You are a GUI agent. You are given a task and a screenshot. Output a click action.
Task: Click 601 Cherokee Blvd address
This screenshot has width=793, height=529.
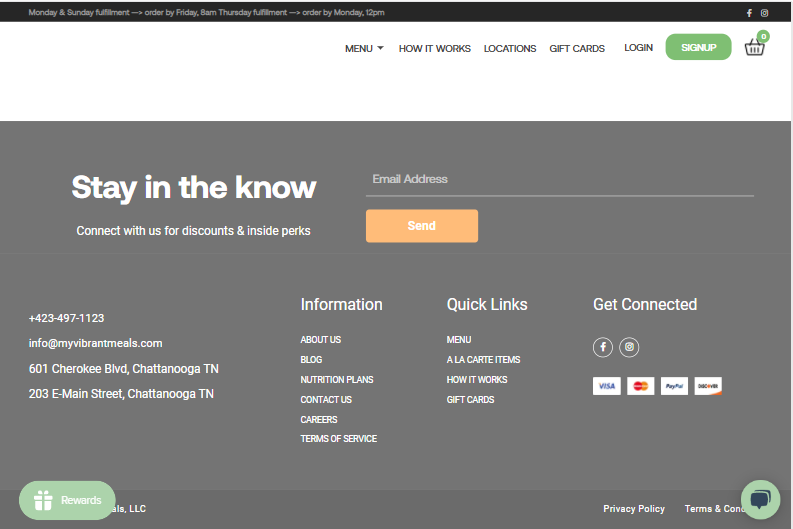pyautogui.click(x=123, y=369)
